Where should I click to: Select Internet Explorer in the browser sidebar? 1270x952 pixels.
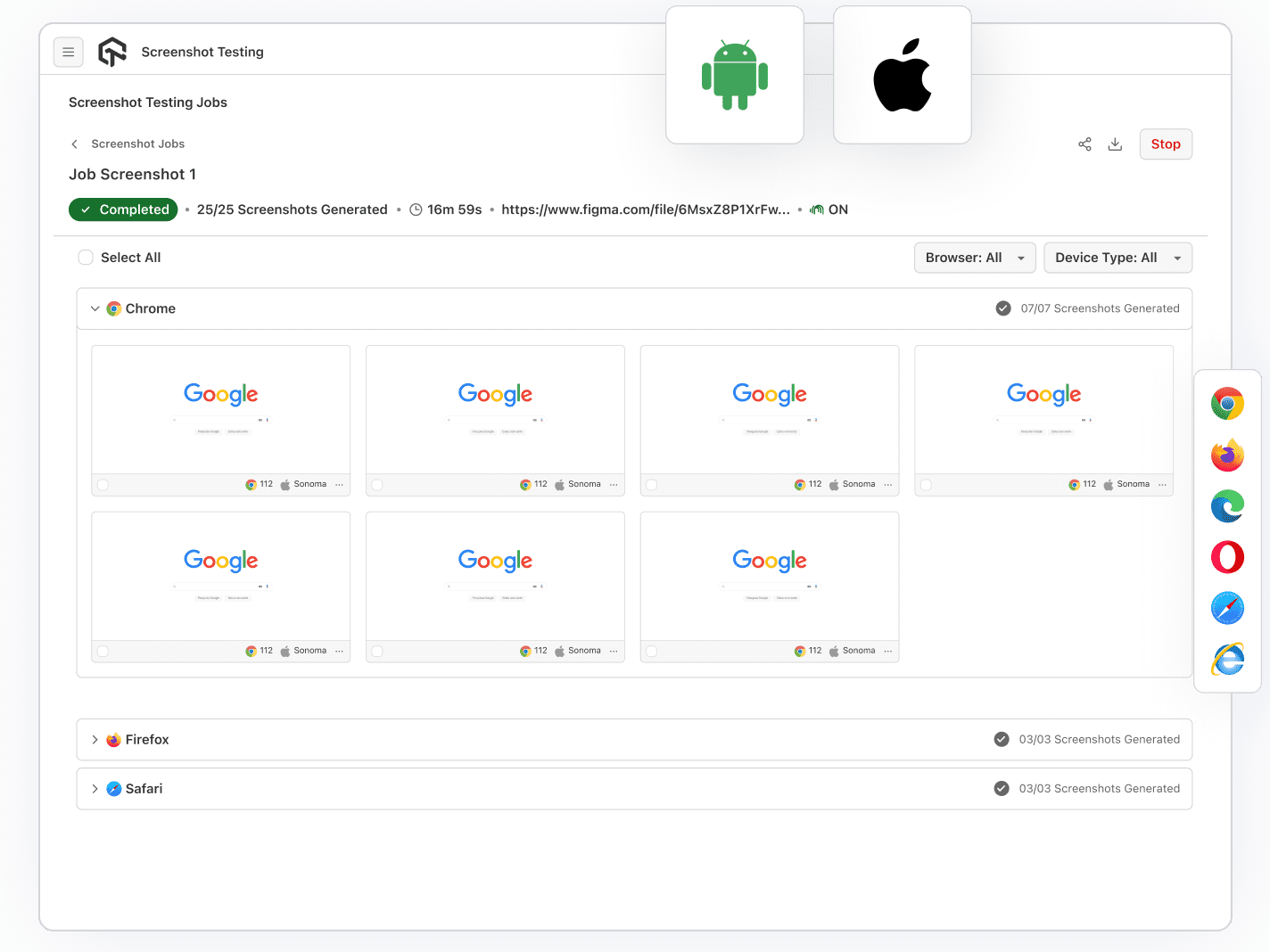point(1227,660)
